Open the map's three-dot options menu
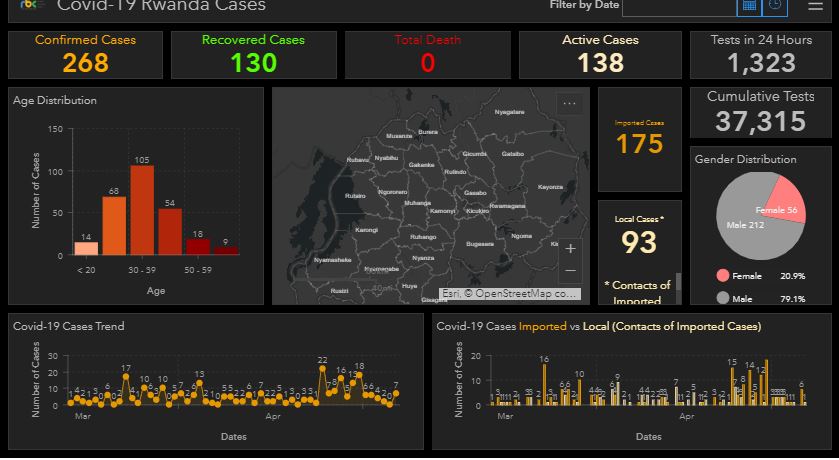The height and width of the screenshot is (460, 839). (570, 103)
